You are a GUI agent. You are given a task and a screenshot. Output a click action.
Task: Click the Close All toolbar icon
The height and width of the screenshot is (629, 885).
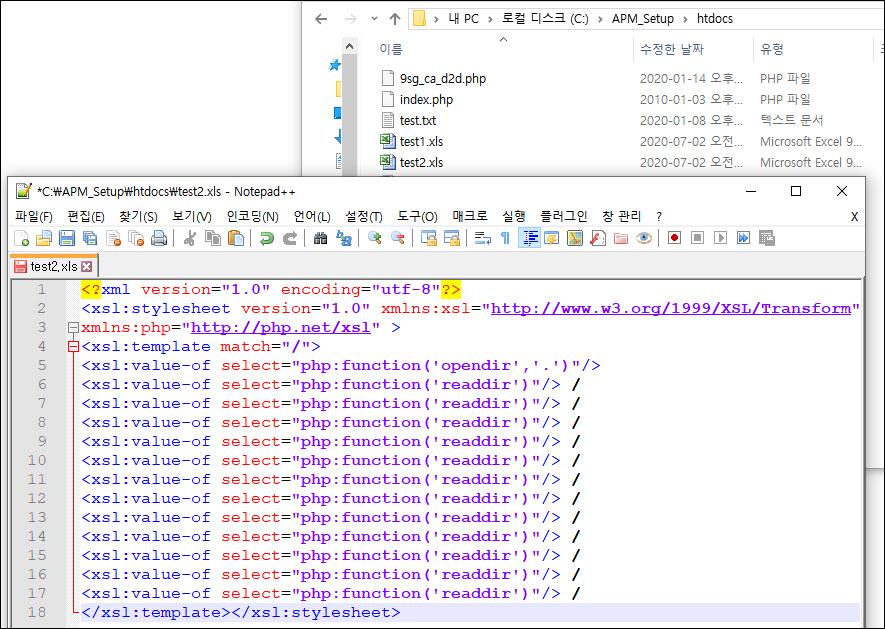tap(136, 238)
